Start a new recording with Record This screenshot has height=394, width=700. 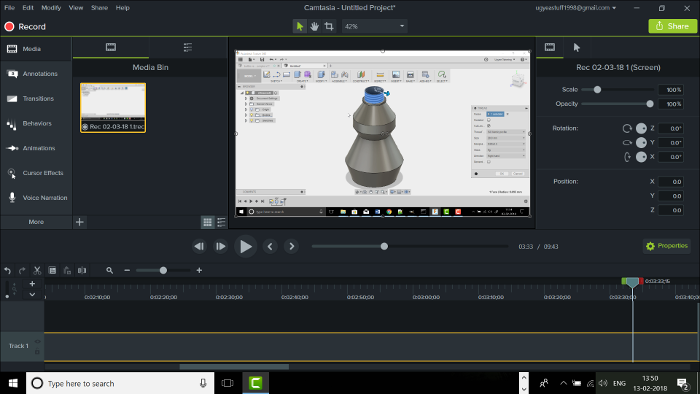(x=25, y=27)
